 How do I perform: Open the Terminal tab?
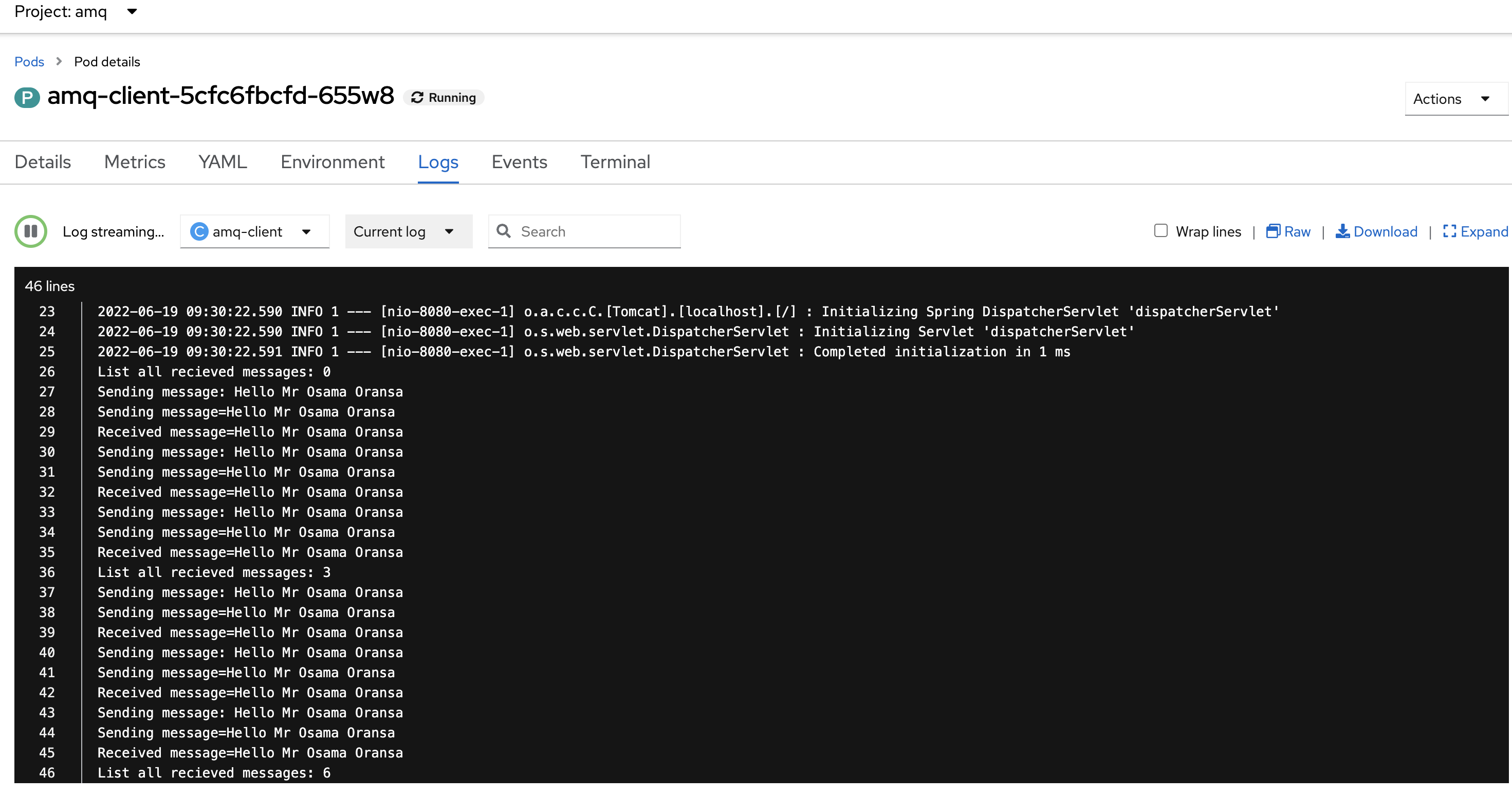[615, 162]
